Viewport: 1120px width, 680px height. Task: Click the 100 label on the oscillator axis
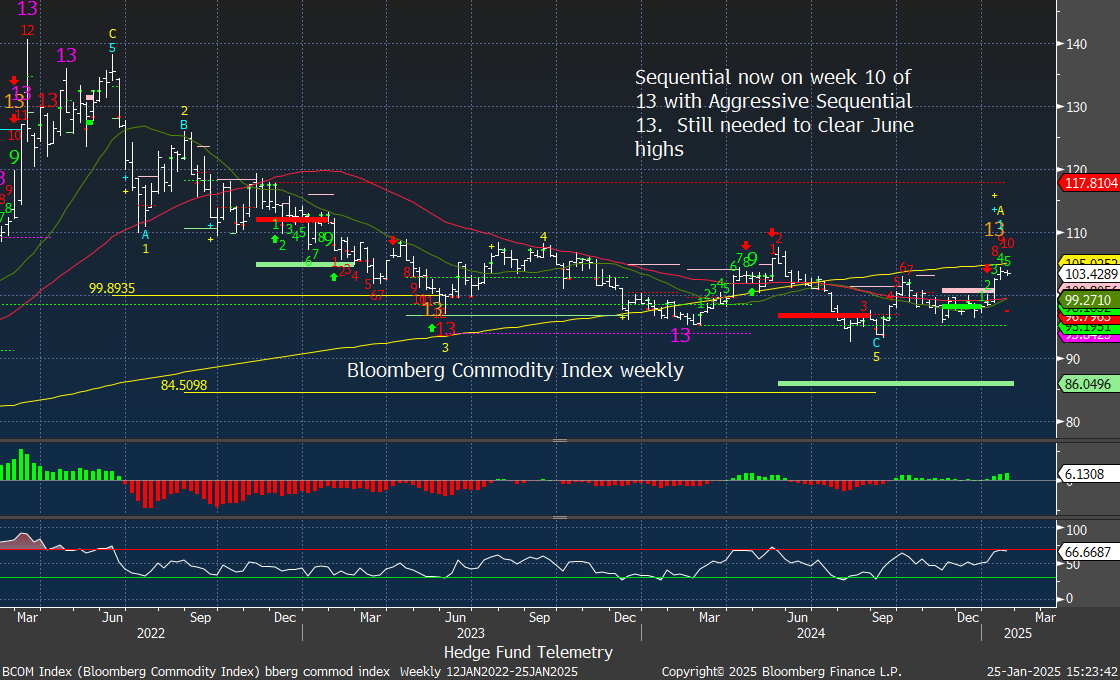coord(1075,530)
